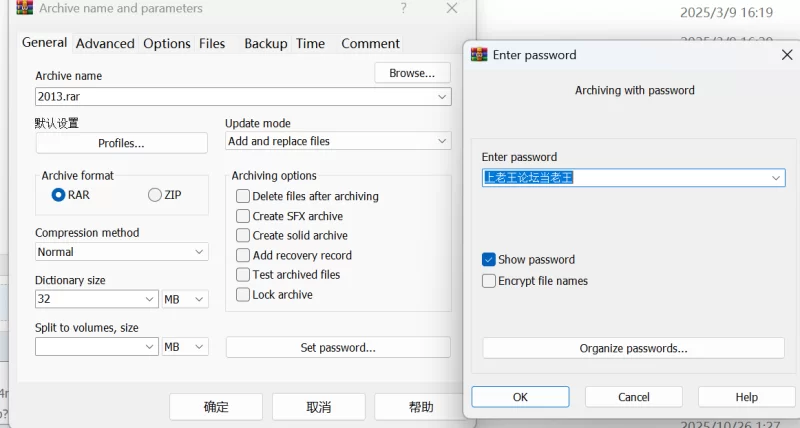Close the Enter password dialog

point(786,55)
